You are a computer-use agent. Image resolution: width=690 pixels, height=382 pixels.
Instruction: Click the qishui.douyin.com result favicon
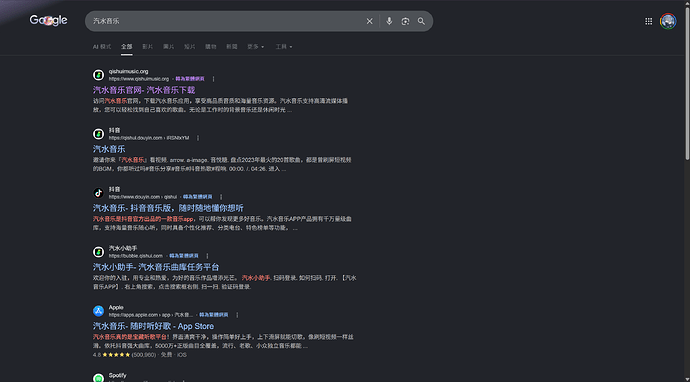coord(99,134)
